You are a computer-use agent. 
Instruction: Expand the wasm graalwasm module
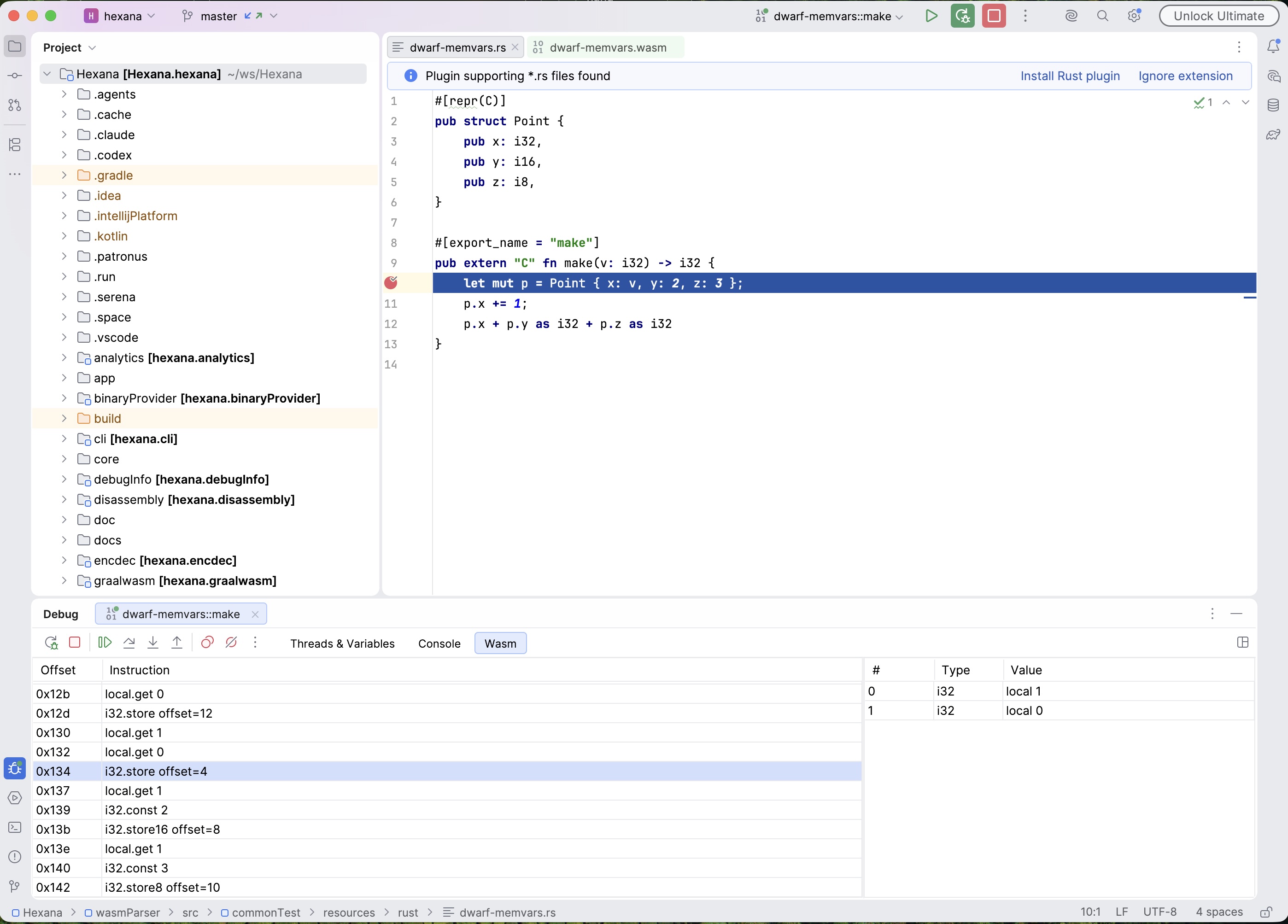click(64, 580)
